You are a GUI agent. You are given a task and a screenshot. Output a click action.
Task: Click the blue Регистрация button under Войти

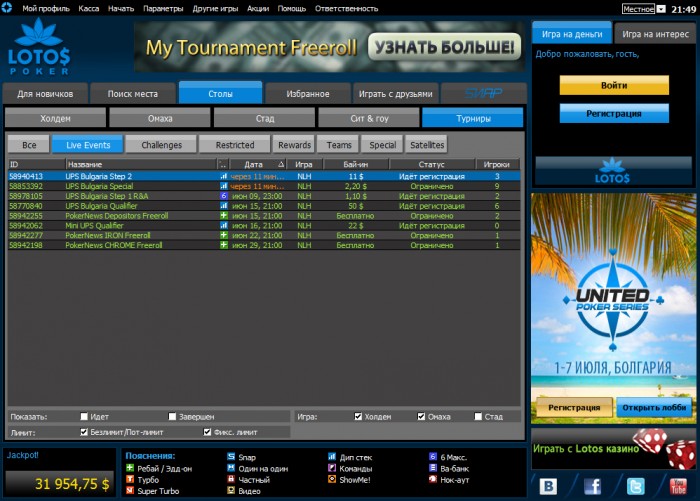click(x=614, y=113)
